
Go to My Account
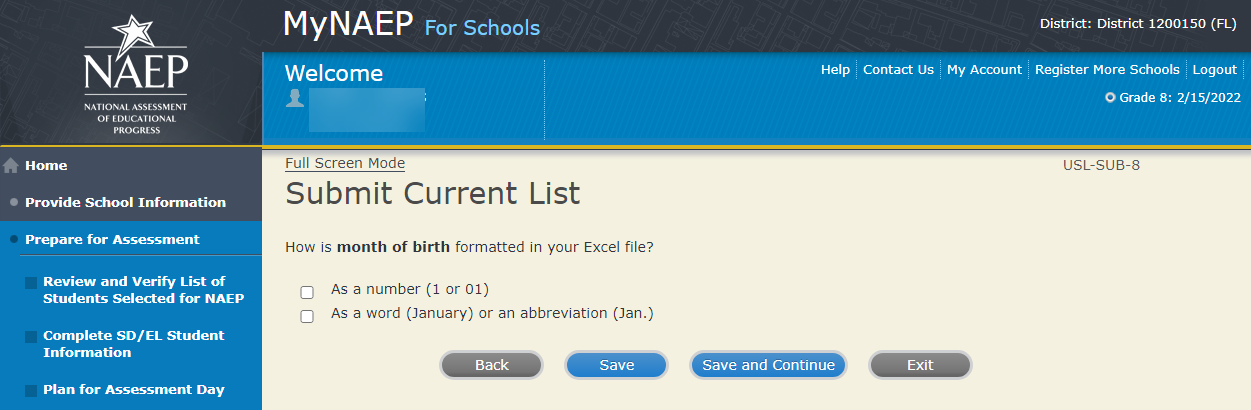point(984,70)
